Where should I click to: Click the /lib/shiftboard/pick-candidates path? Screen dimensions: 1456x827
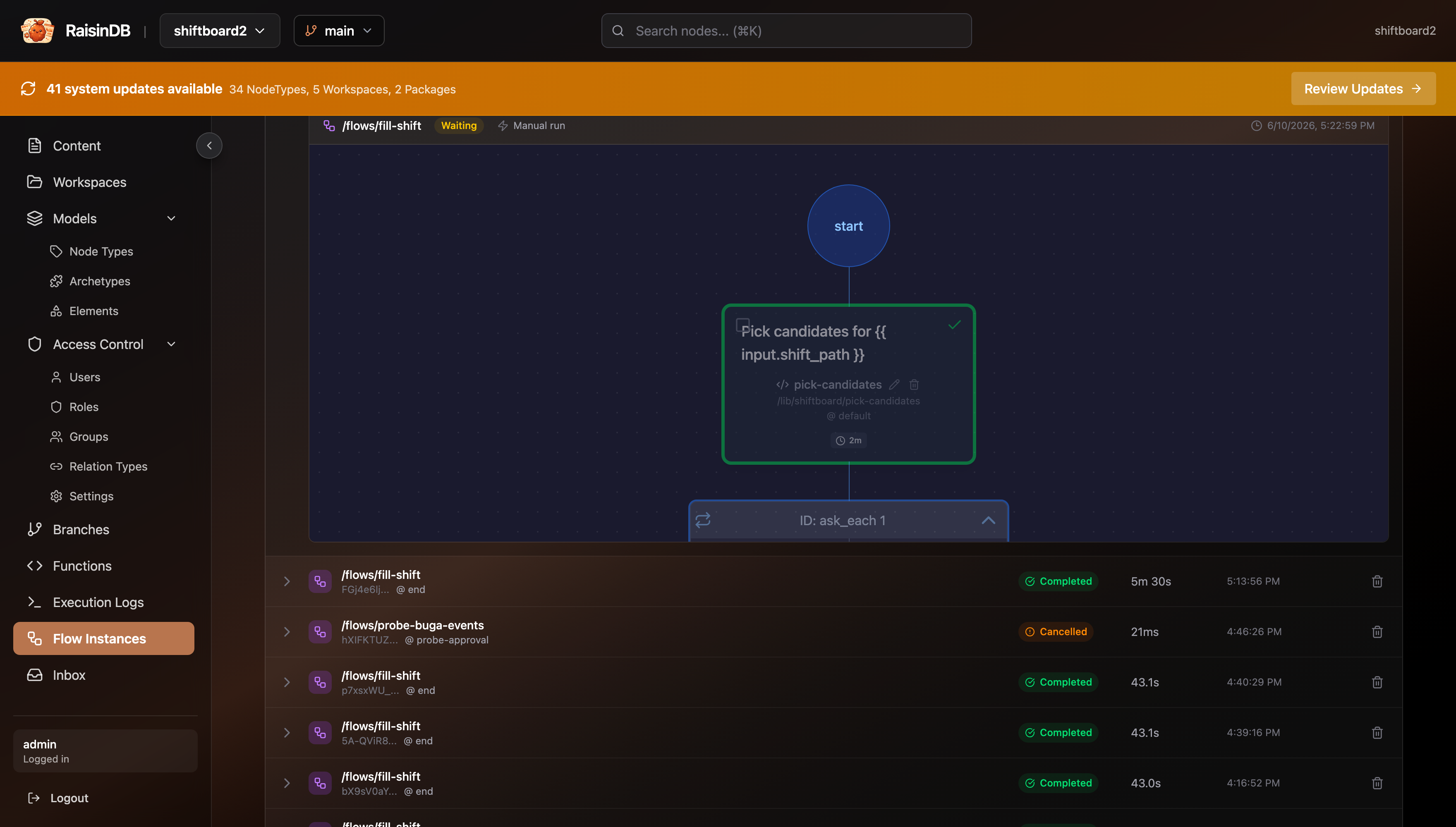(x=848, y=401)
